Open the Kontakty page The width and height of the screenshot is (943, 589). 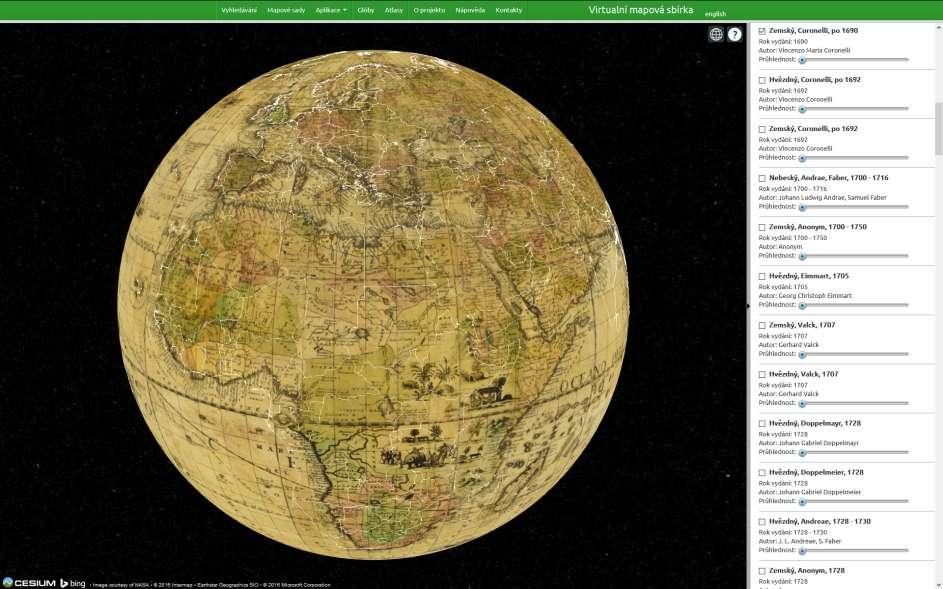pos(509,10)
